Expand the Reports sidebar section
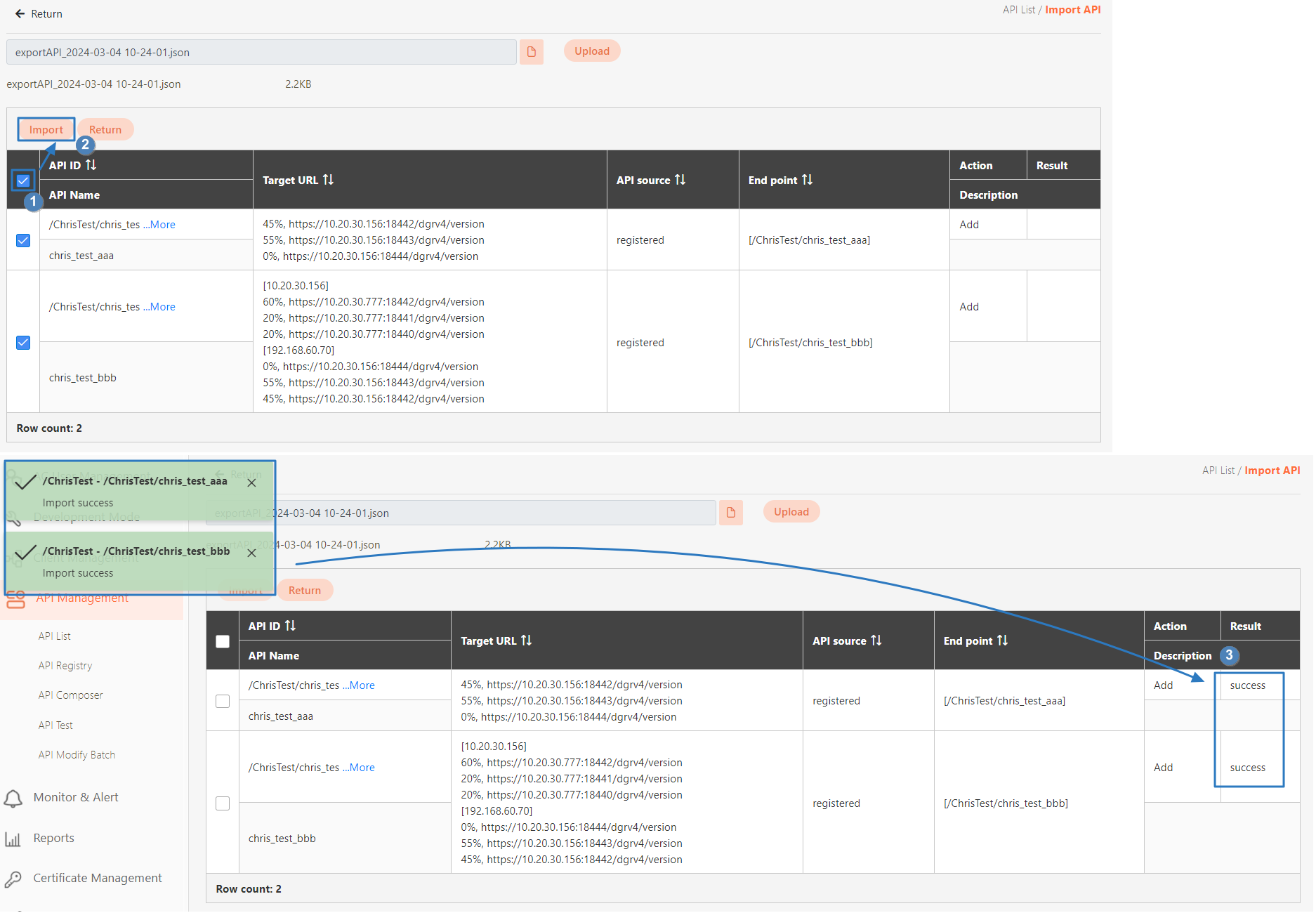Screen dimensions: 1316x913 (x=53, y=839)
